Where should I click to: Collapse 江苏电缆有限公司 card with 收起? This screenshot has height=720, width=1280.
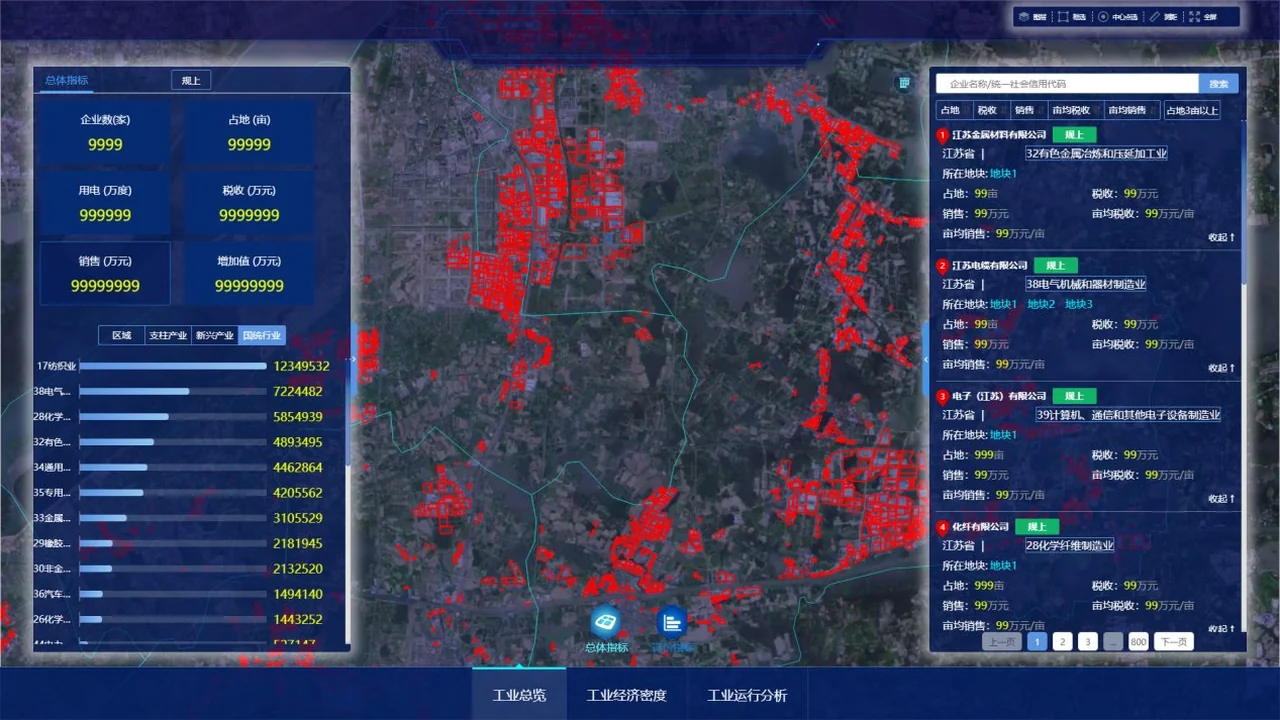tap(1222, 368)
